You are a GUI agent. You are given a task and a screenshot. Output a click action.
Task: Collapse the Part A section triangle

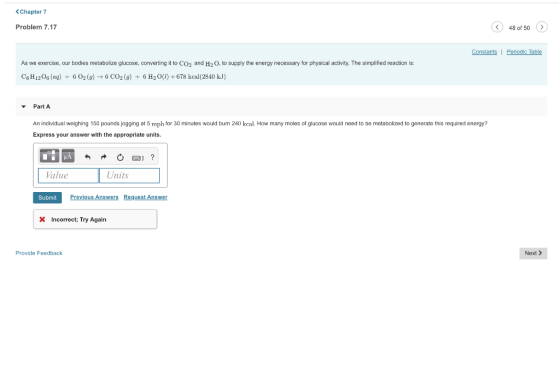[24, 106]
